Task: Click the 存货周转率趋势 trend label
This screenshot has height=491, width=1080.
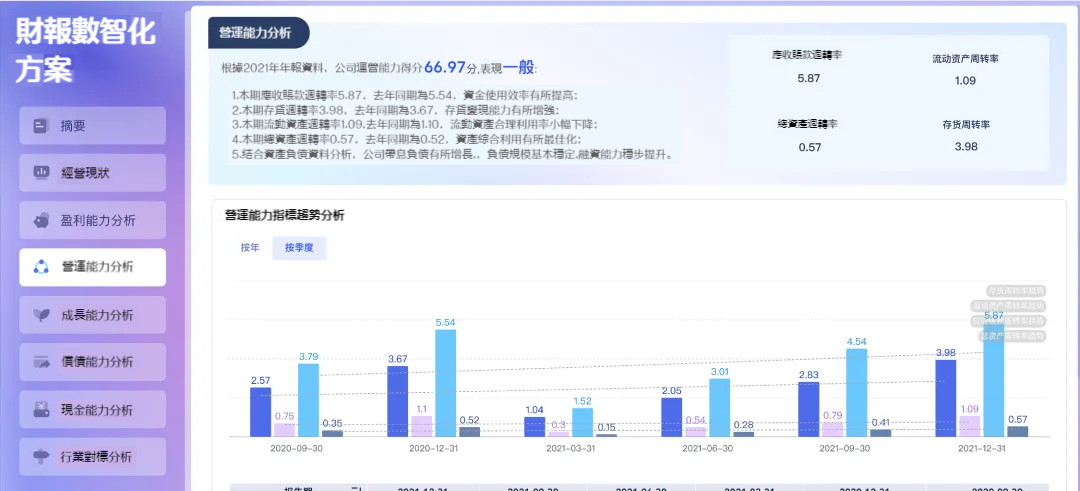Action: coord(1015,291)
